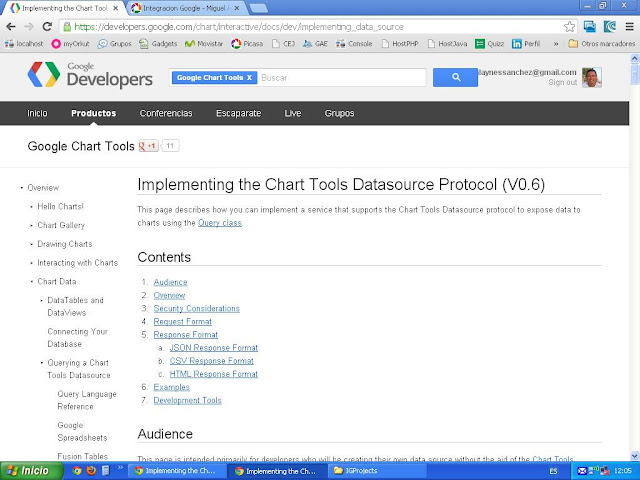
Task: Open Interacting with Charts in sidebar
Action: 78,263
